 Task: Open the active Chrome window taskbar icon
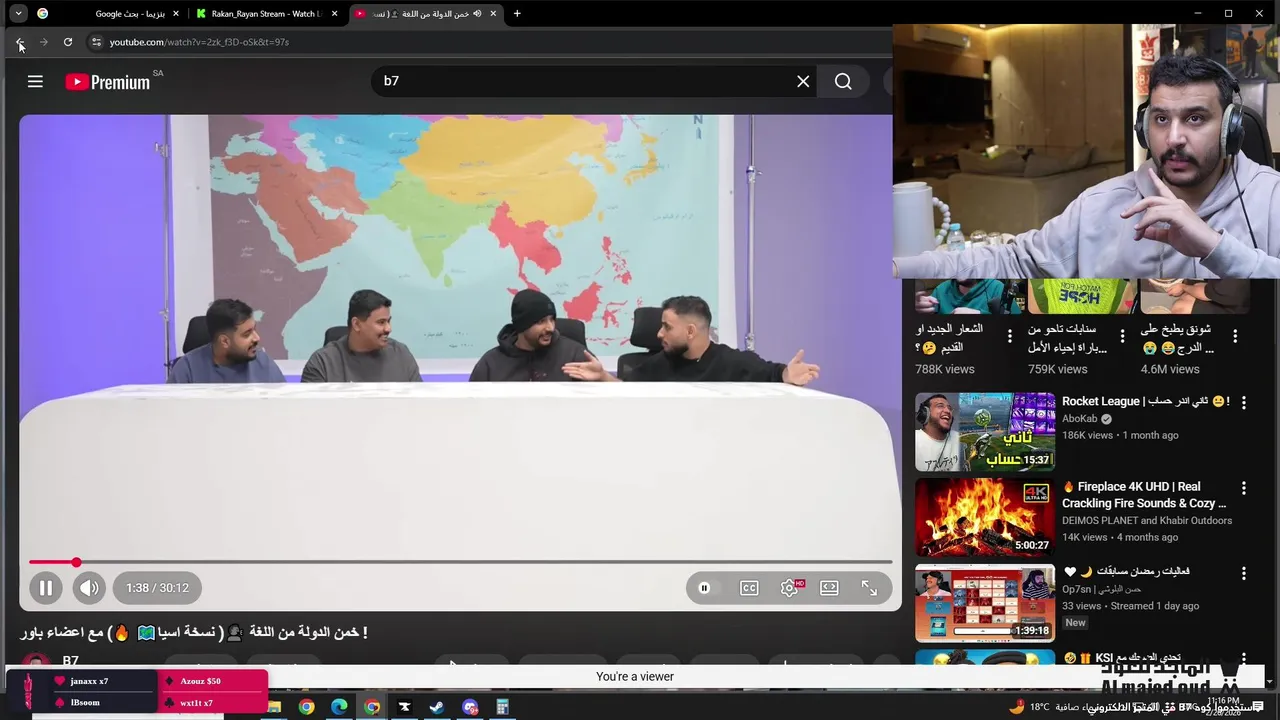coord(372,707)
